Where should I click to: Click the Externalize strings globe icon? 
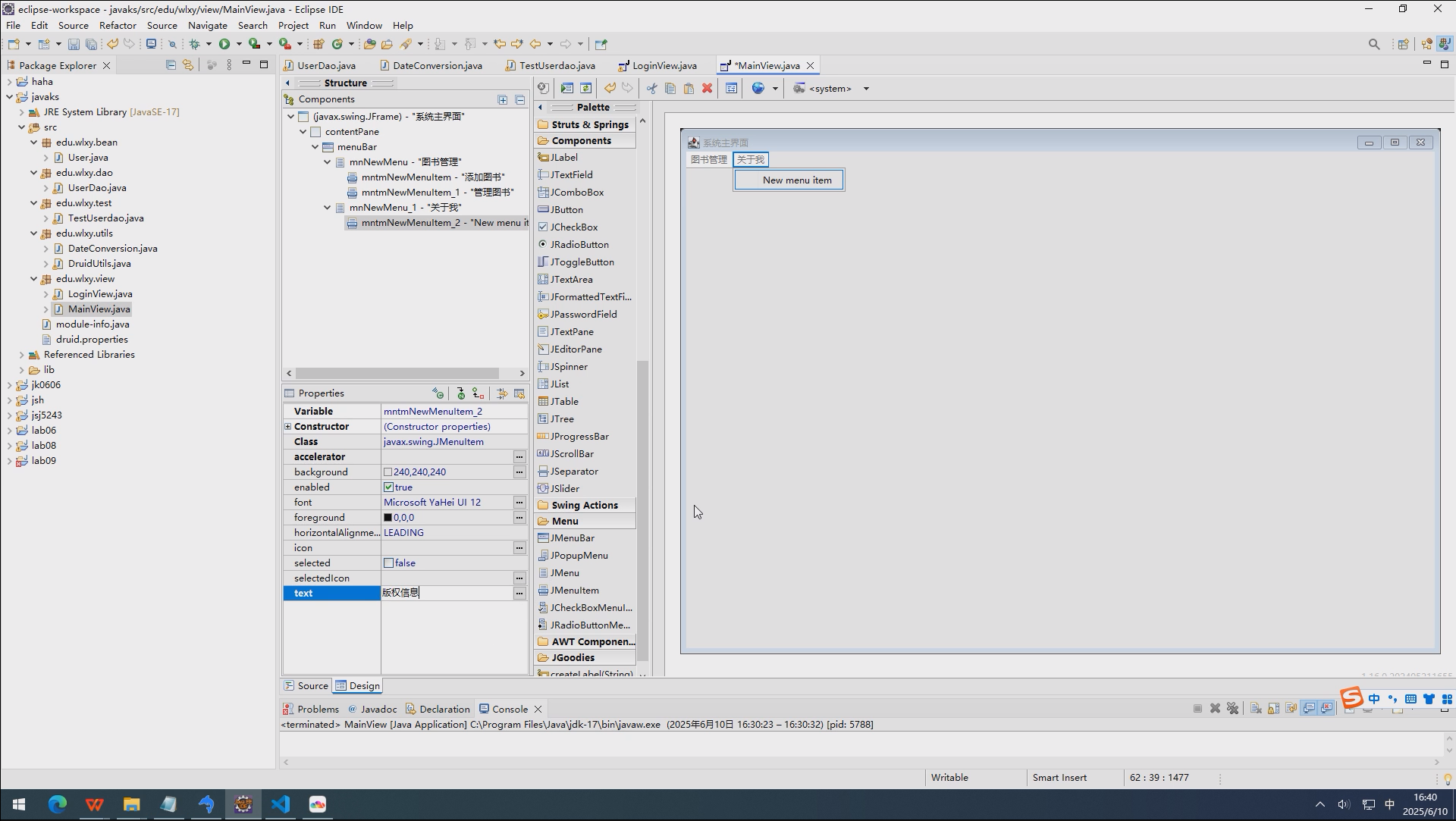click(758, 89)
